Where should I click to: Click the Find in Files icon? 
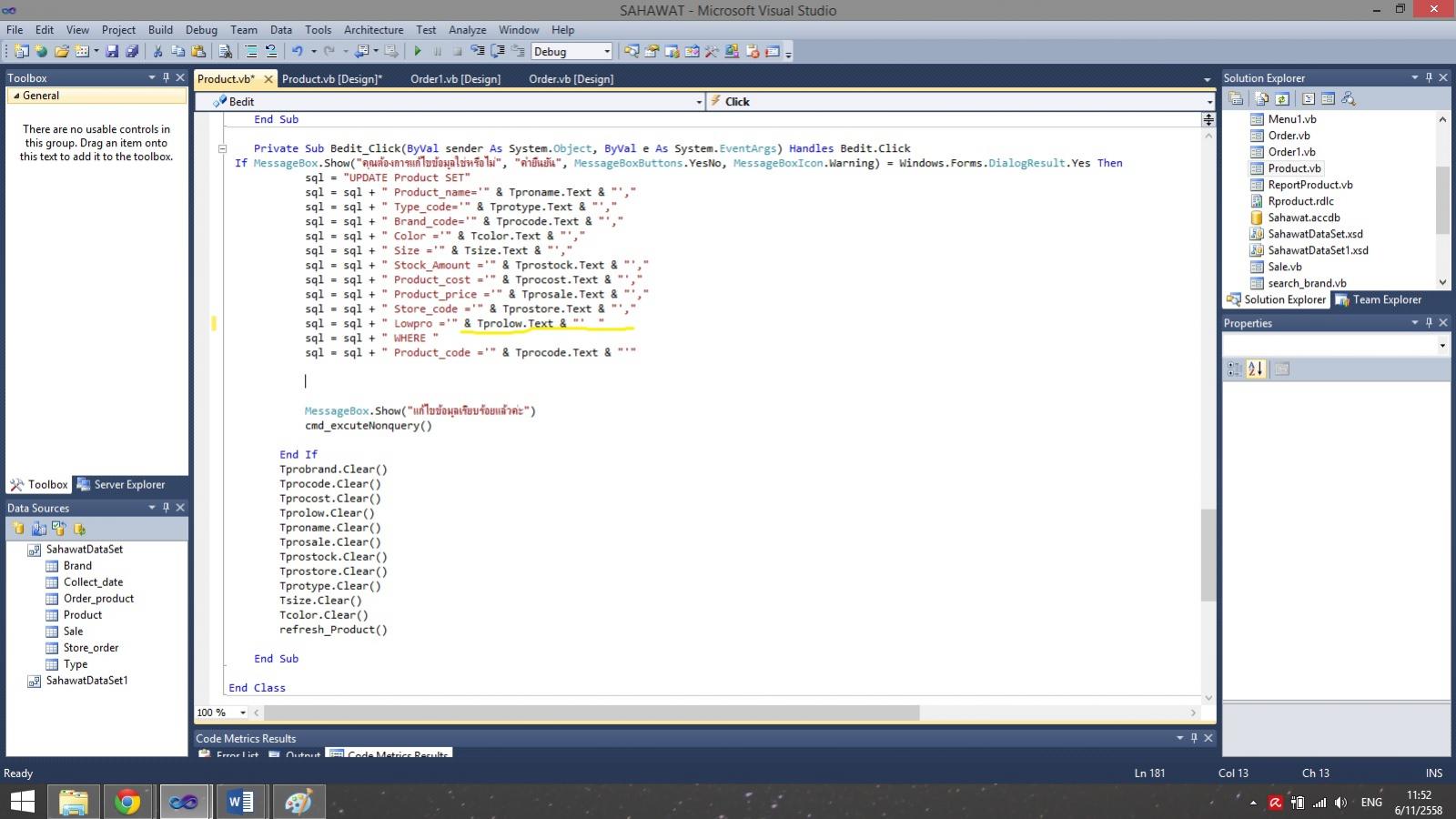(225, 51)
